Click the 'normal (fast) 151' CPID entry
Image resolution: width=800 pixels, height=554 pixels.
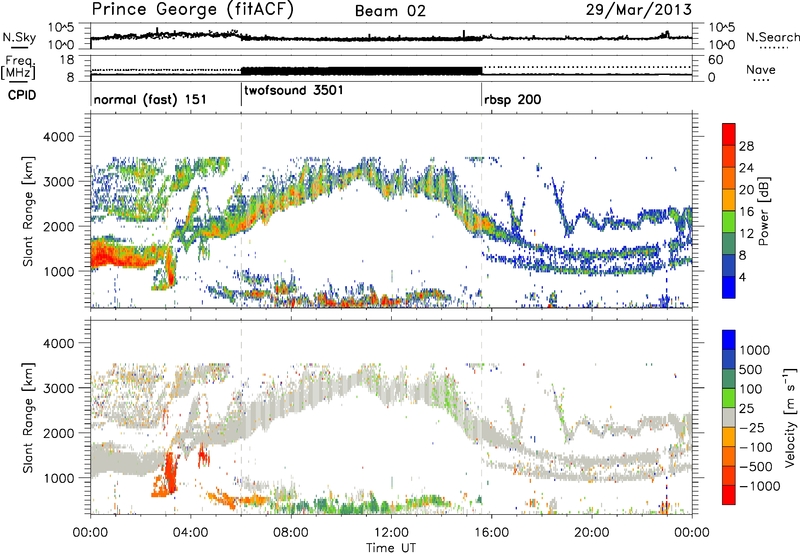pos(150,99)
